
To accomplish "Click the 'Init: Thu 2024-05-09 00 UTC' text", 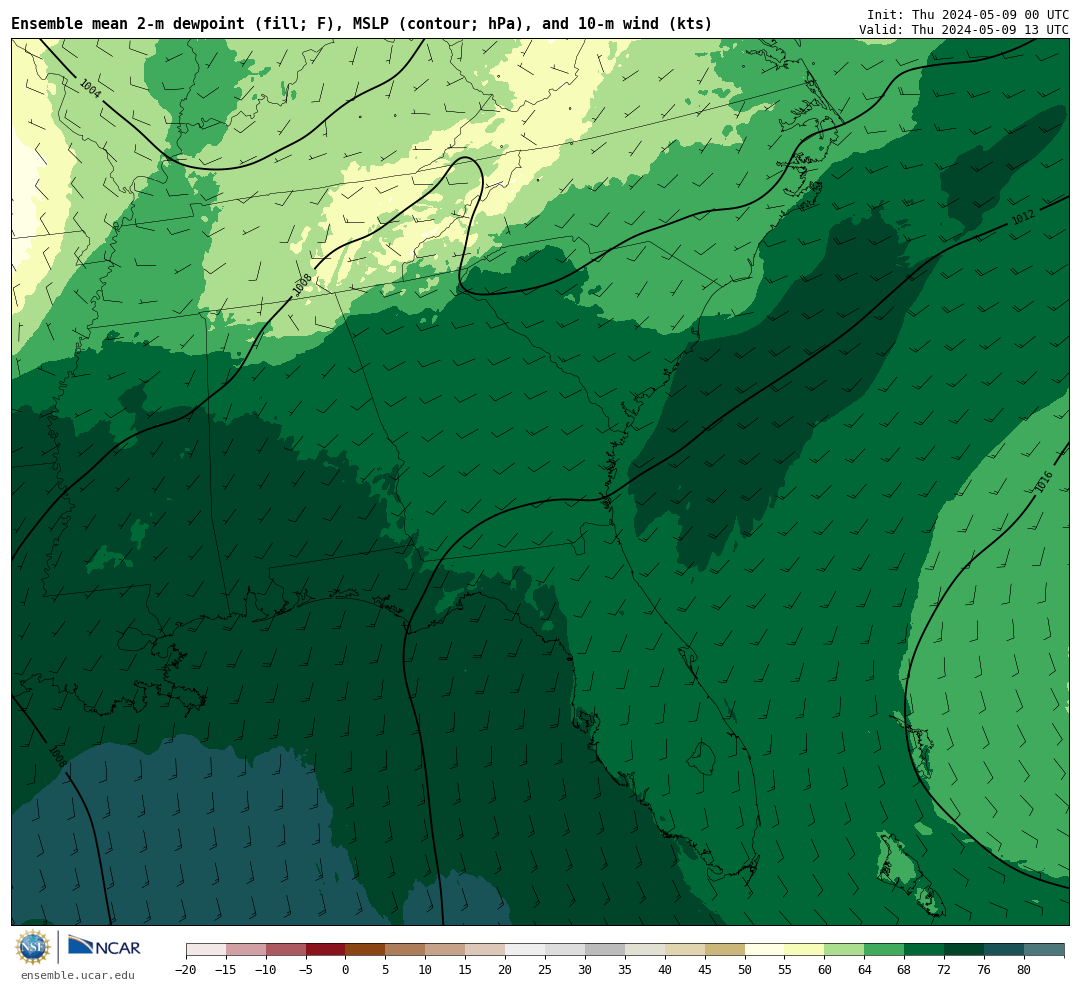I will coord(968,14).
